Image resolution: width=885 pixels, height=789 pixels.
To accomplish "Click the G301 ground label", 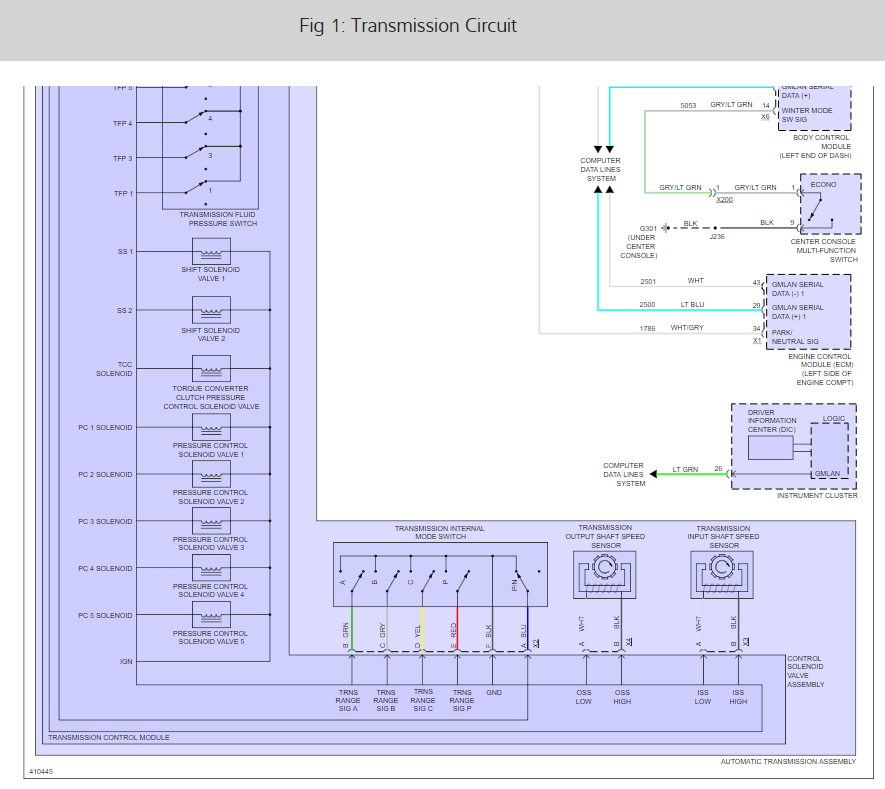I will click(648, 228).
